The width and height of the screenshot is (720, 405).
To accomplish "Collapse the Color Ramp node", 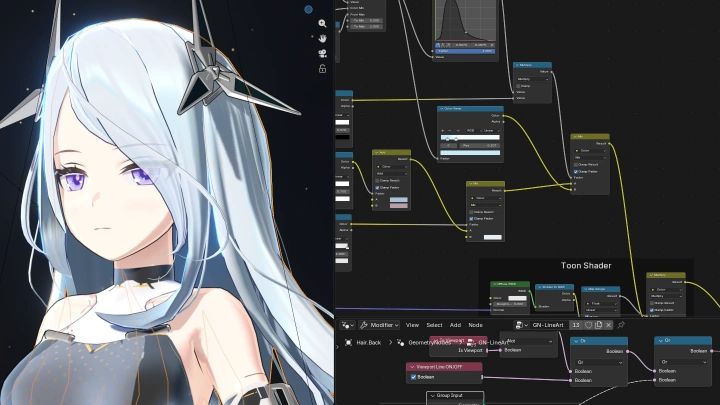I will (442, 109).
